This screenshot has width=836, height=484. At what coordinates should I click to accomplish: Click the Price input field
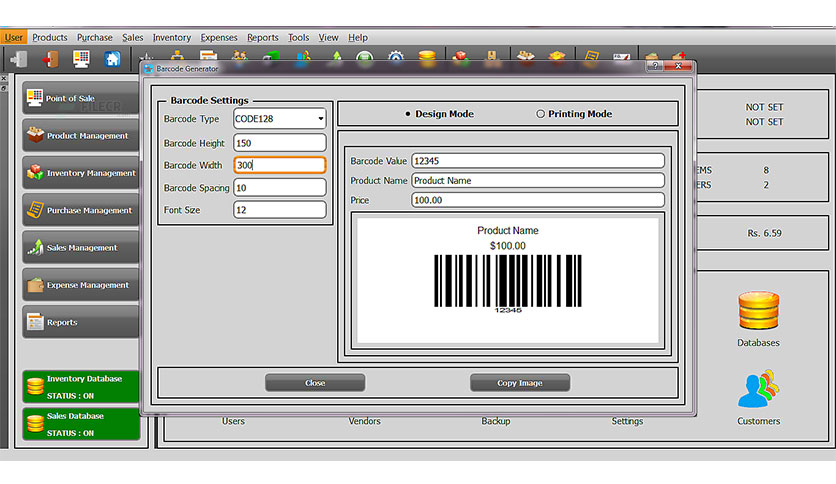538,200
